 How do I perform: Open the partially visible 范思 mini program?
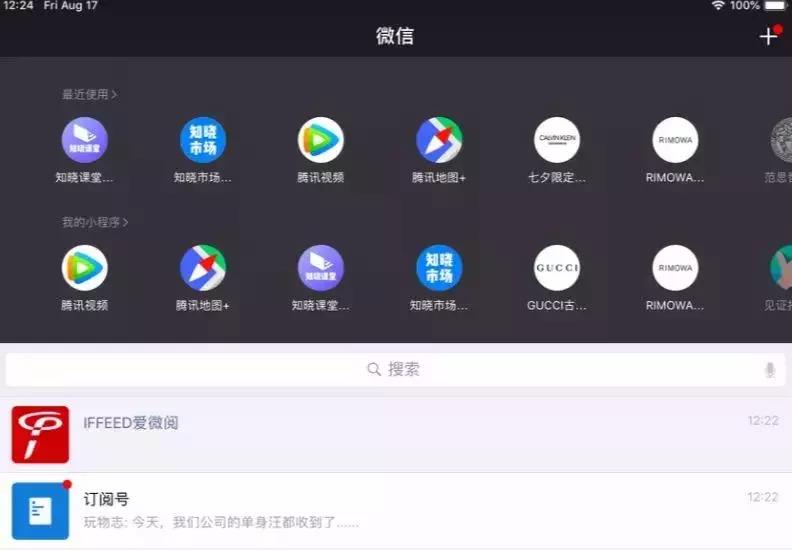click(x=782, y=140)
